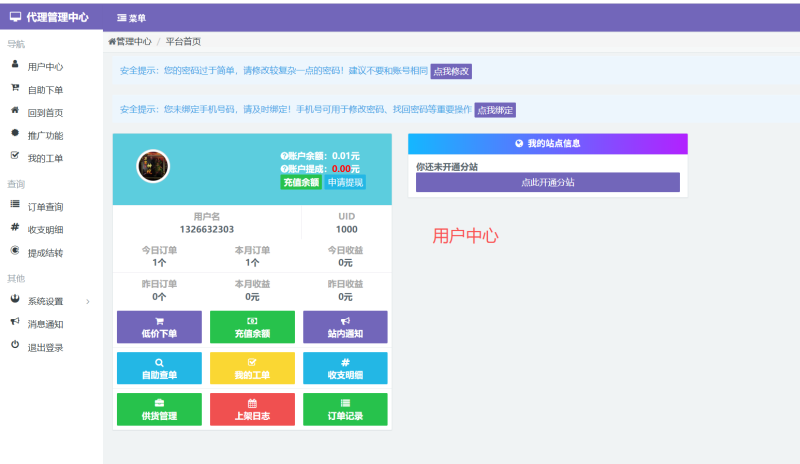Click the list icon beside 订单查询
This screenshot has width=800, height=464.
click(x=15, y=204)
